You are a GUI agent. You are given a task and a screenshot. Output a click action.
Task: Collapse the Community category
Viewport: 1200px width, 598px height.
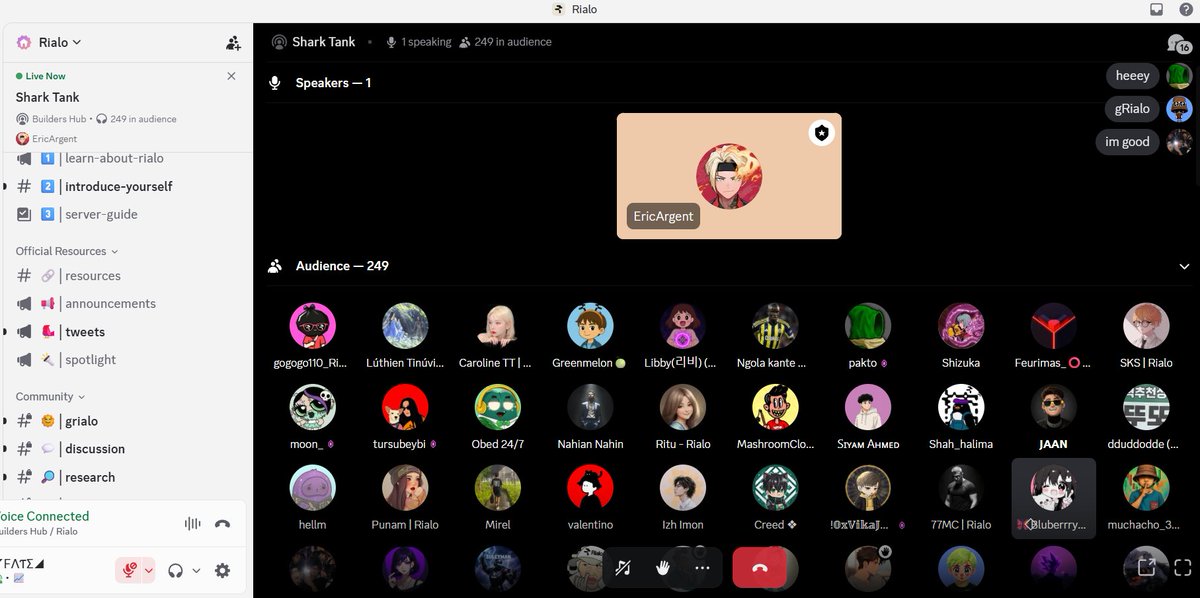click(x=50, y=396)
